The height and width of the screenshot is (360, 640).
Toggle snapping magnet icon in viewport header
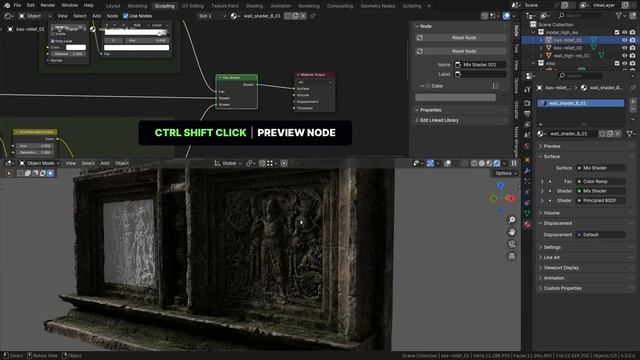coord(262,163)
